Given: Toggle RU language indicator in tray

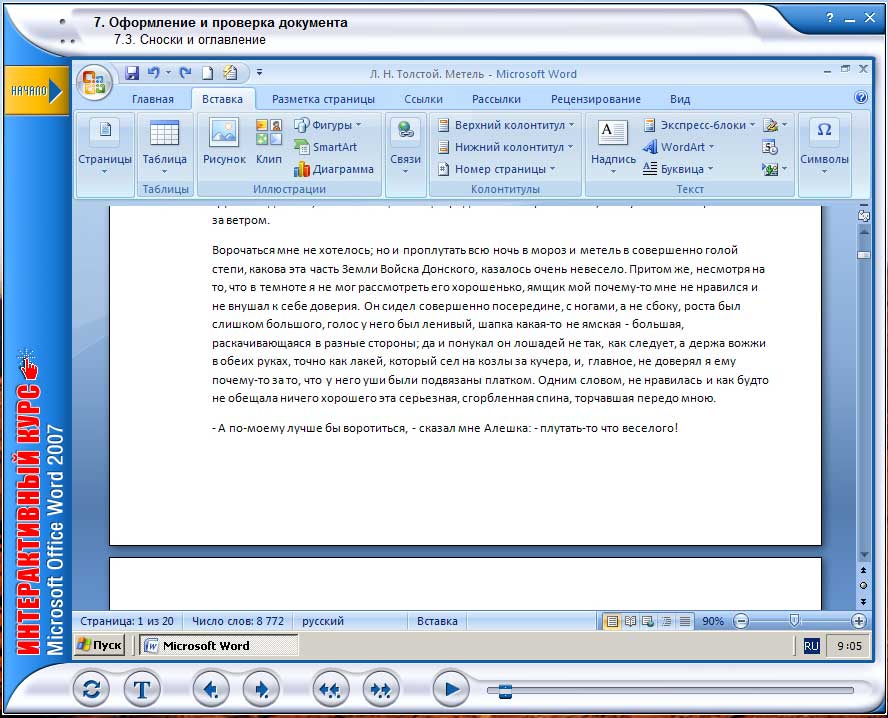Looking at the screenshot, I should [x=812, y=646].
